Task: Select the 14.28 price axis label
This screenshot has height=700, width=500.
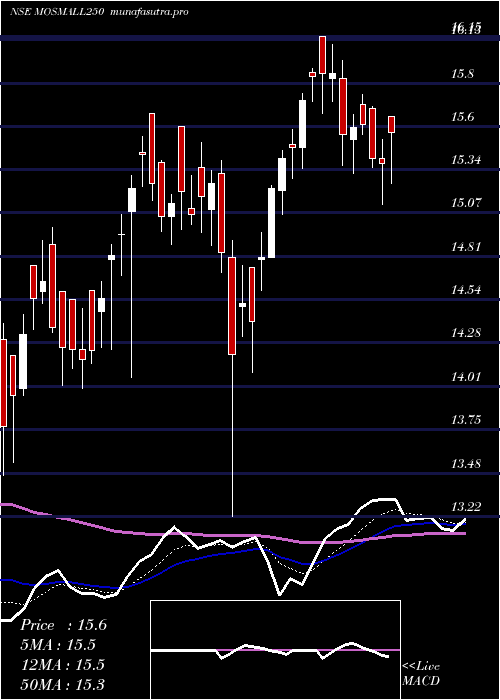Action: pyautogui.click(x=466, y=333)
